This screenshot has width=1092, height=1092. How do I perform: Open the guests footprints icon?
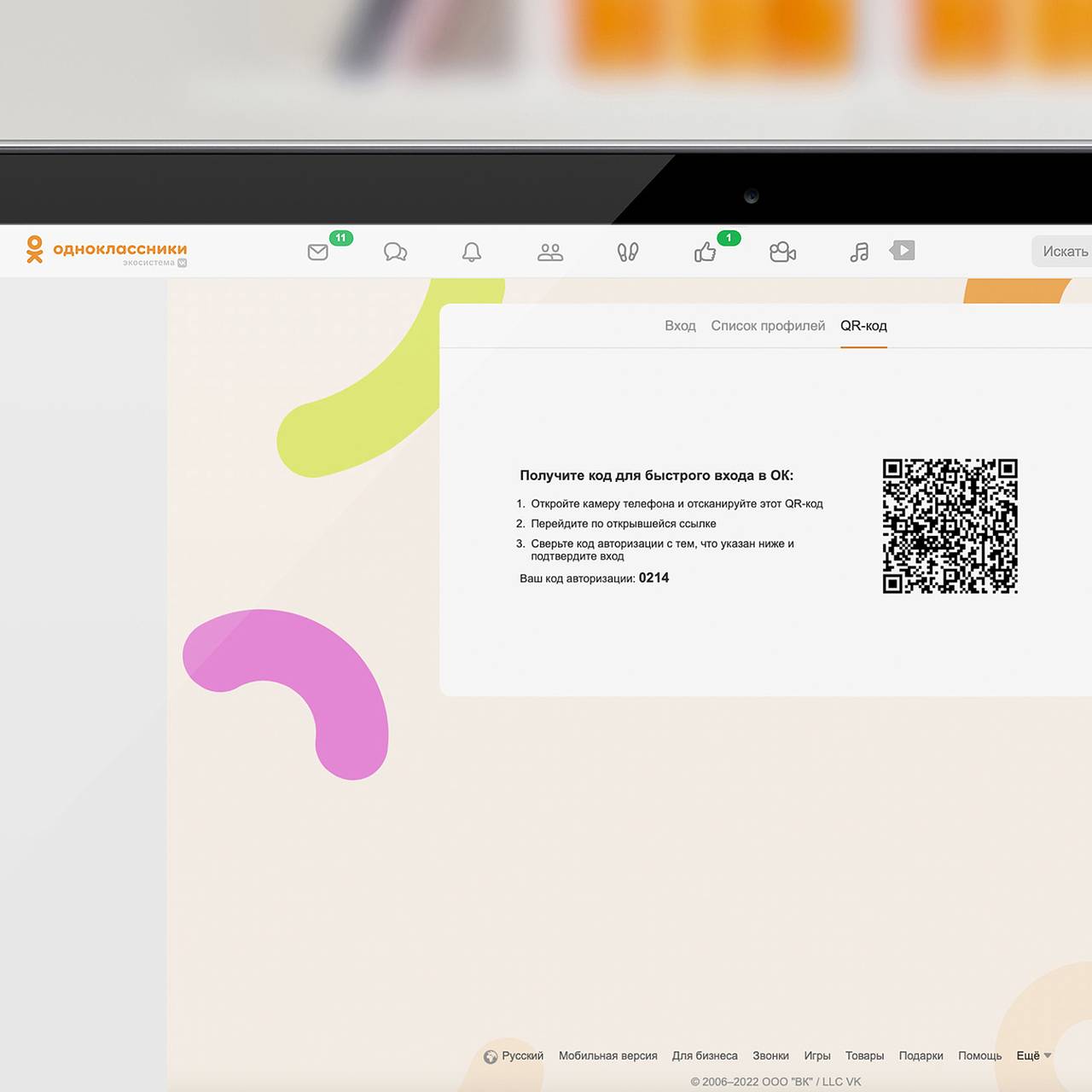click(x=628, y=252)
